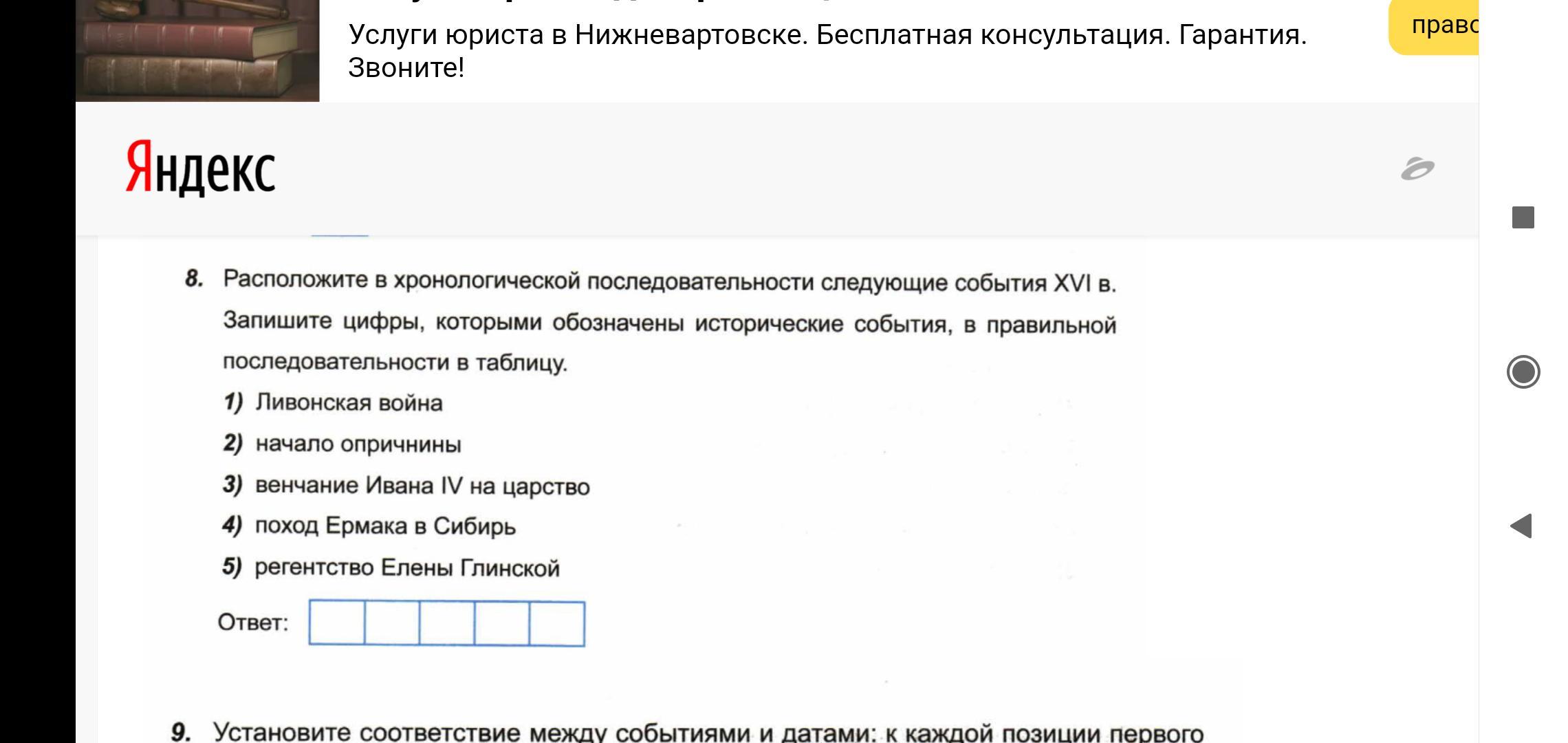Screen dimensions: 1568x743
Task: Tap the Android back triangle button
Action: pyautogui.click(x=1521, y=526)
